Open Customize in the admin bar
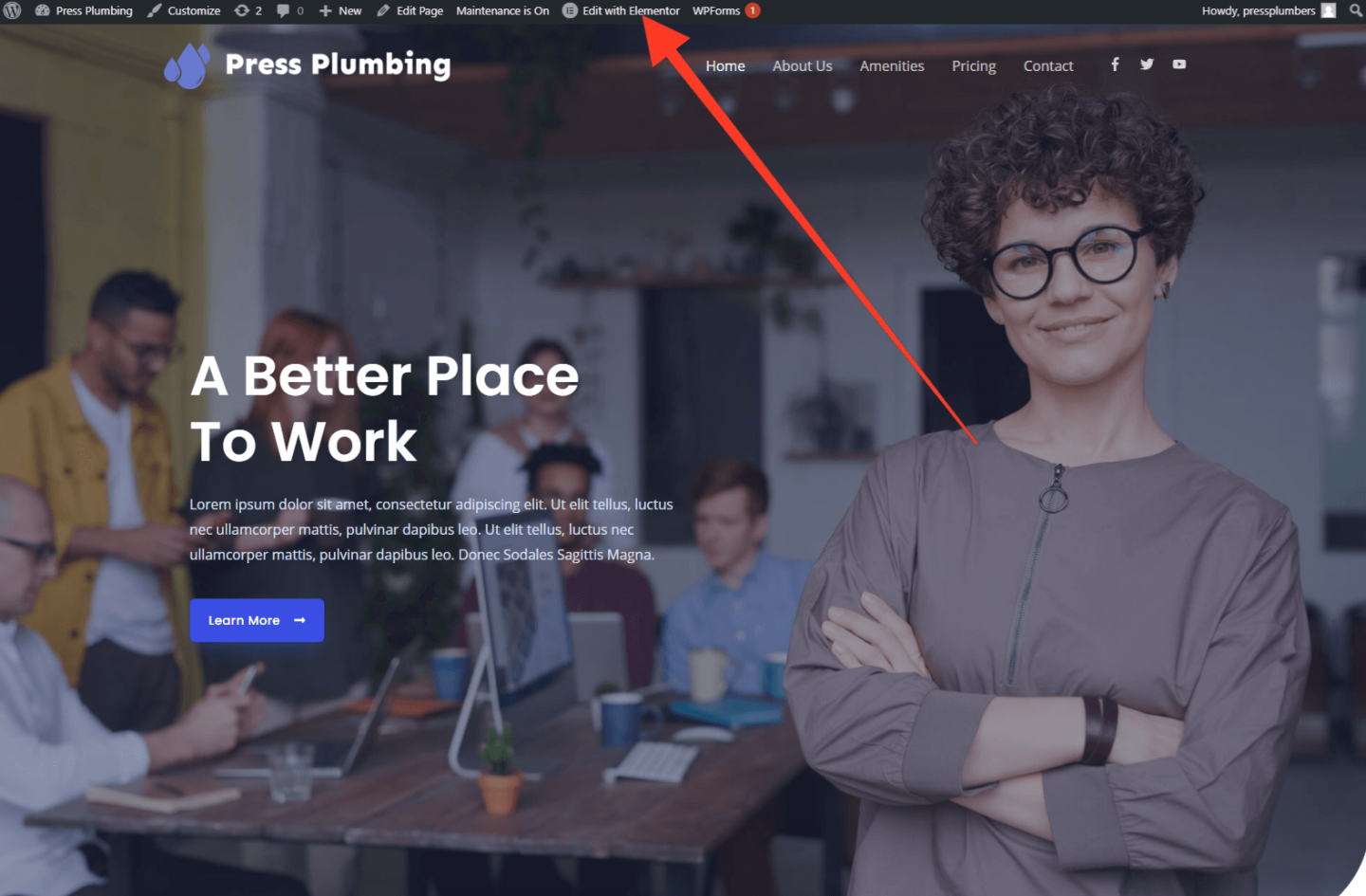 184,10
